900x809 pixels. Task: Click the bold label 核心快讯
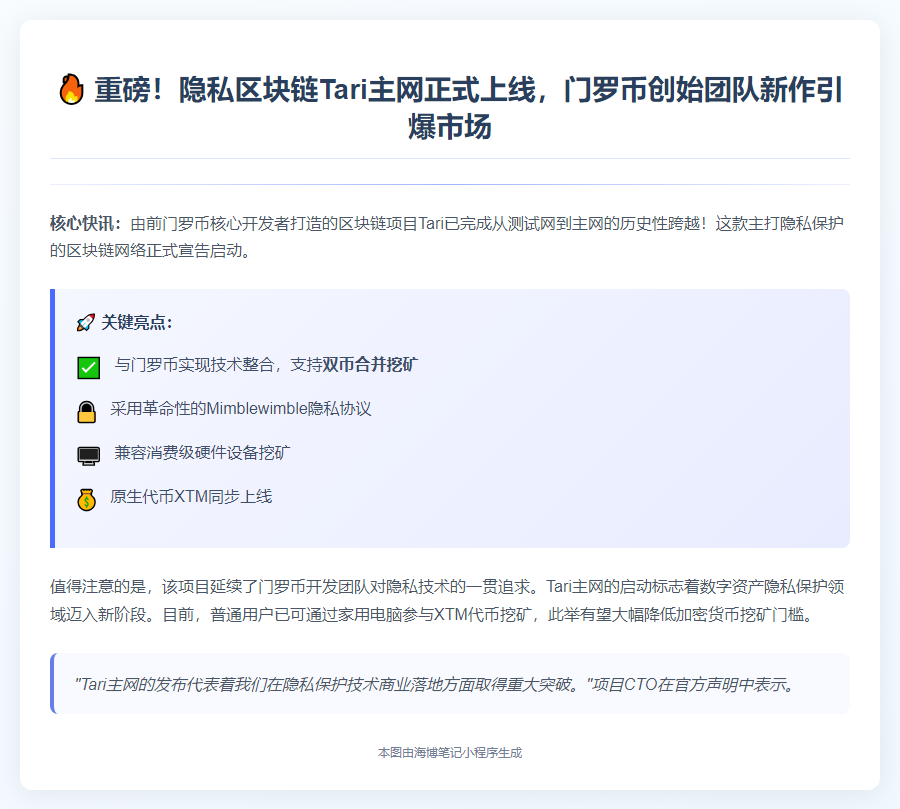[86, 223]
